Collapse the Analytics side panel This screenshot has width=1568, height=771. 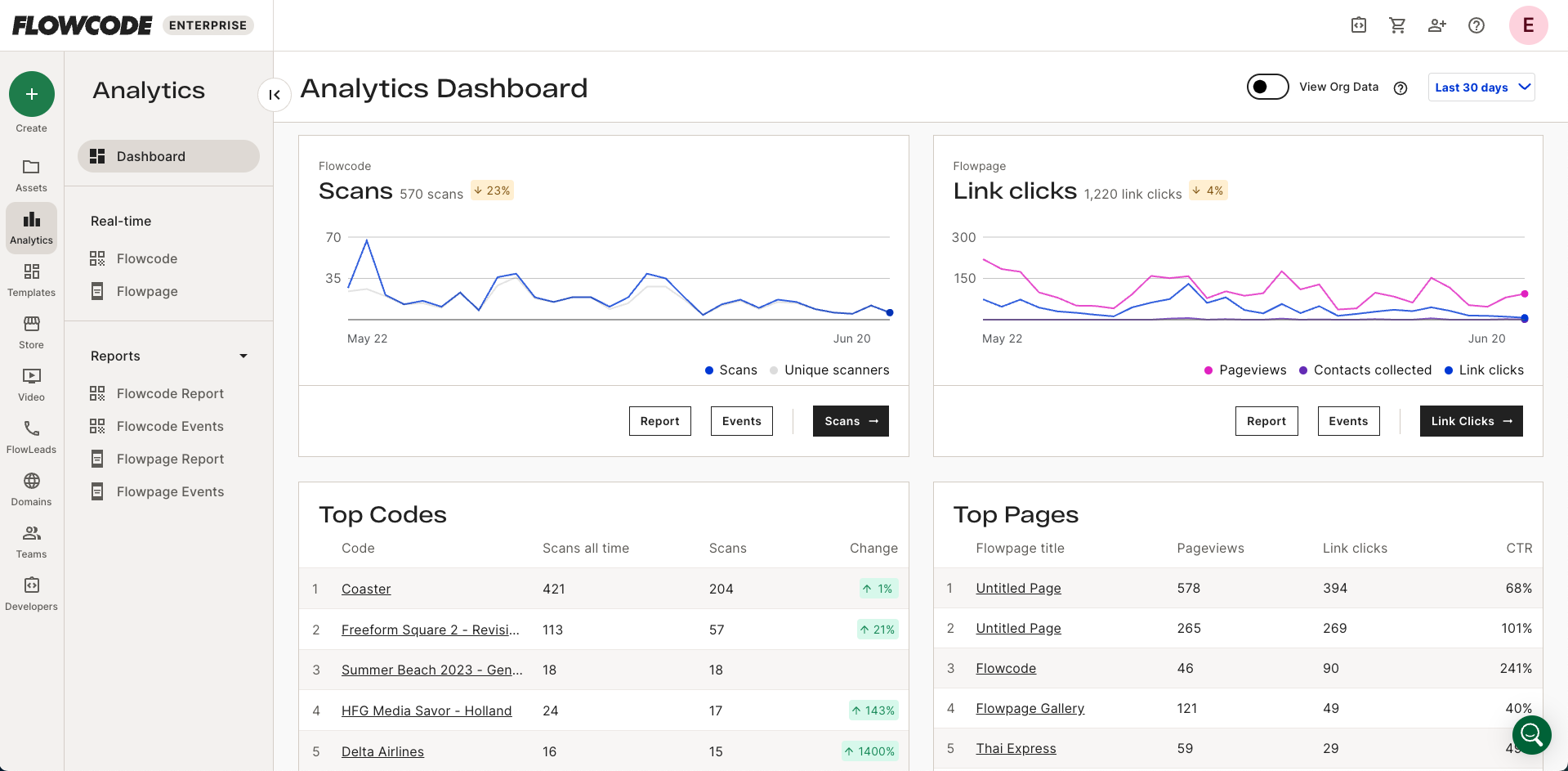click(x=275, y=95)
